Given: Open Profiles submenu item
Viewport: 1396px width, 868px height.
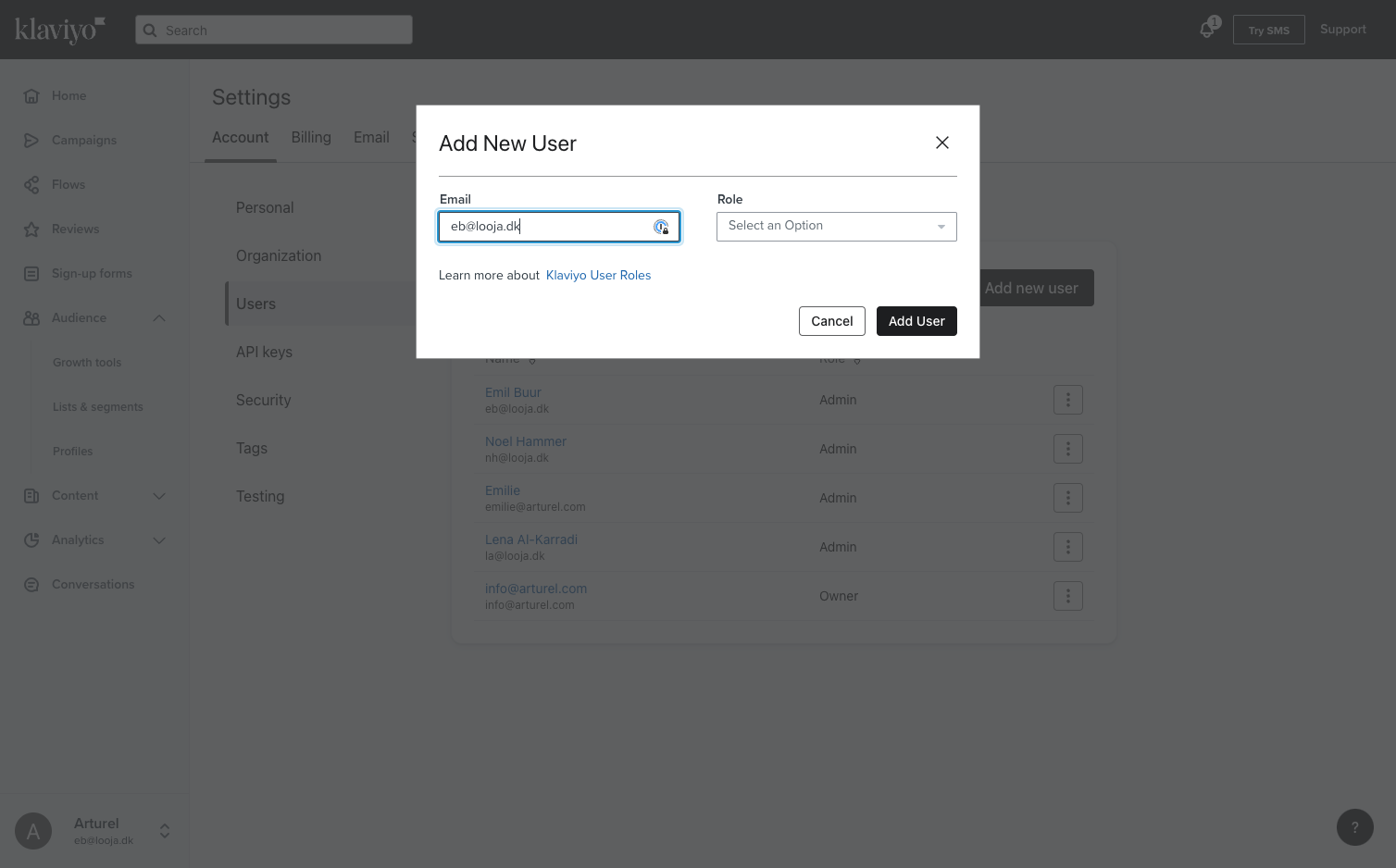Looking at the screenshot, I should [73, 452].
